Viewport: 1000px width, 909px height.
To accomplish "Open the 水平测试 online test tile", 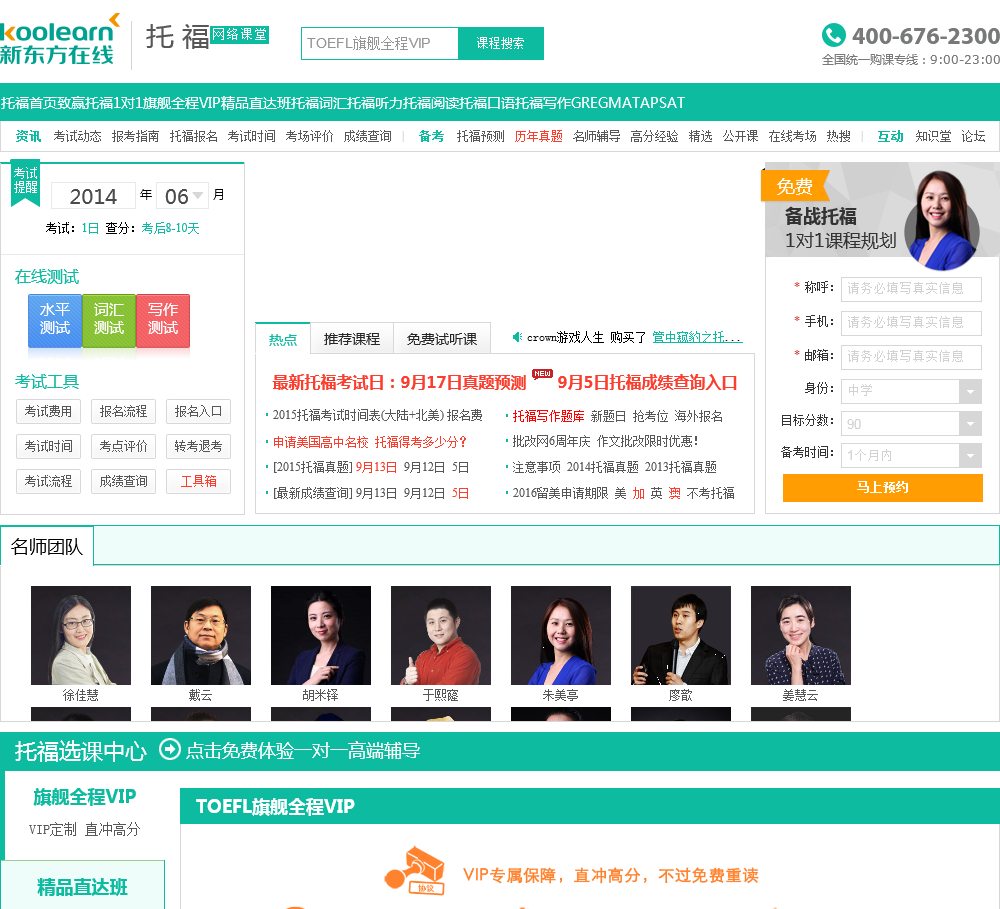I will [55, 320].
